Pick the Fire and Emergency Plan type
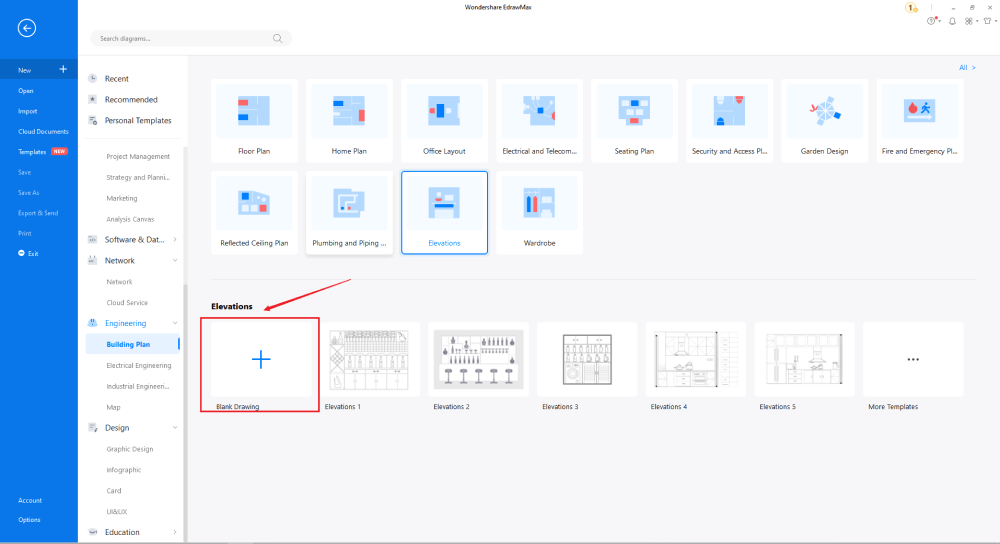Image resolution: width=1000 pixels, height=544 pixels. 919,121
